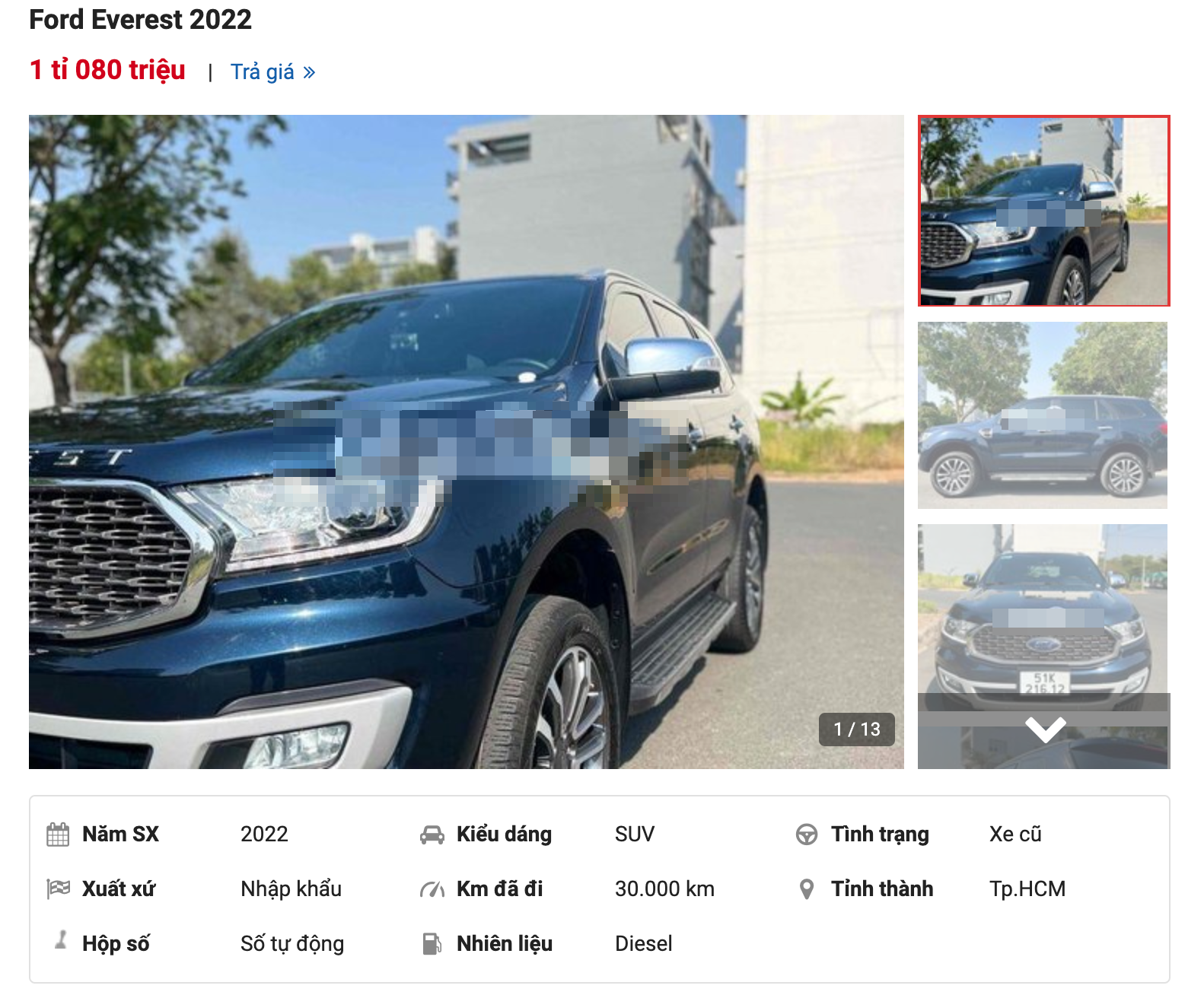The image size is (1204, 995).
Task: Click the car icon beside Kiểu dáng
Action: point(432,834)
